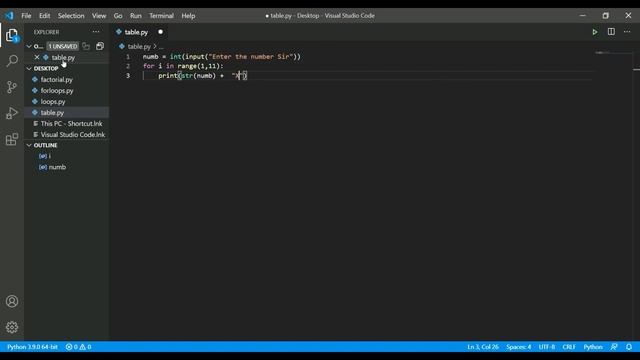Viewport: 640px width, 360px height.
Task: Open the Accounts icon
Action: pos(12,301)
